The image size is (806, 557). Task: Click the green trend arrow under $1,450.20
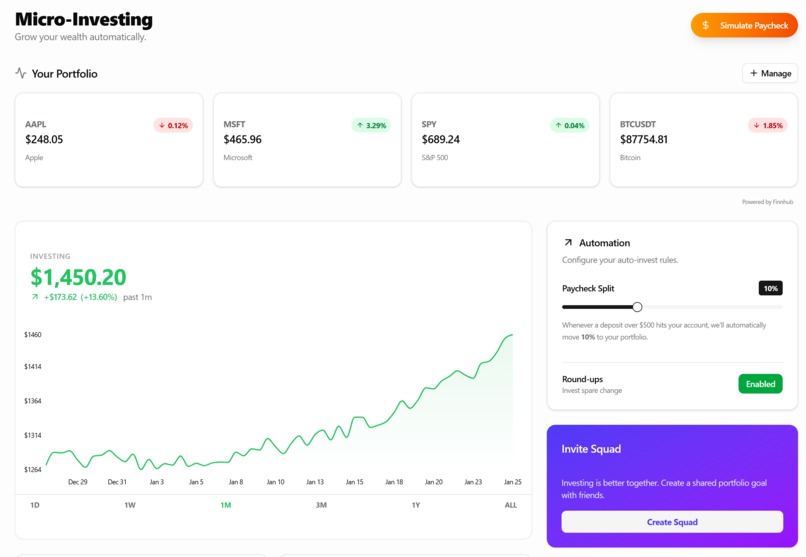35,296
